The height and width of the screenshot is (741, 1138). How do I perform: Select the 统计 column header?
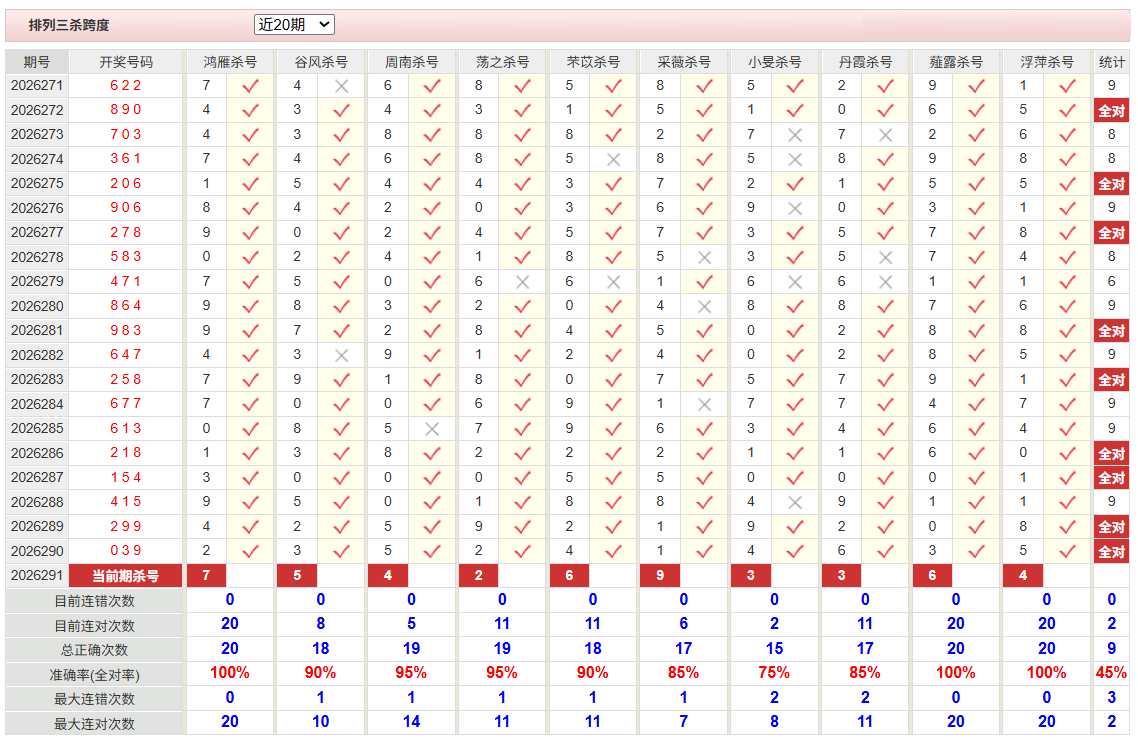coord(1111,62)
